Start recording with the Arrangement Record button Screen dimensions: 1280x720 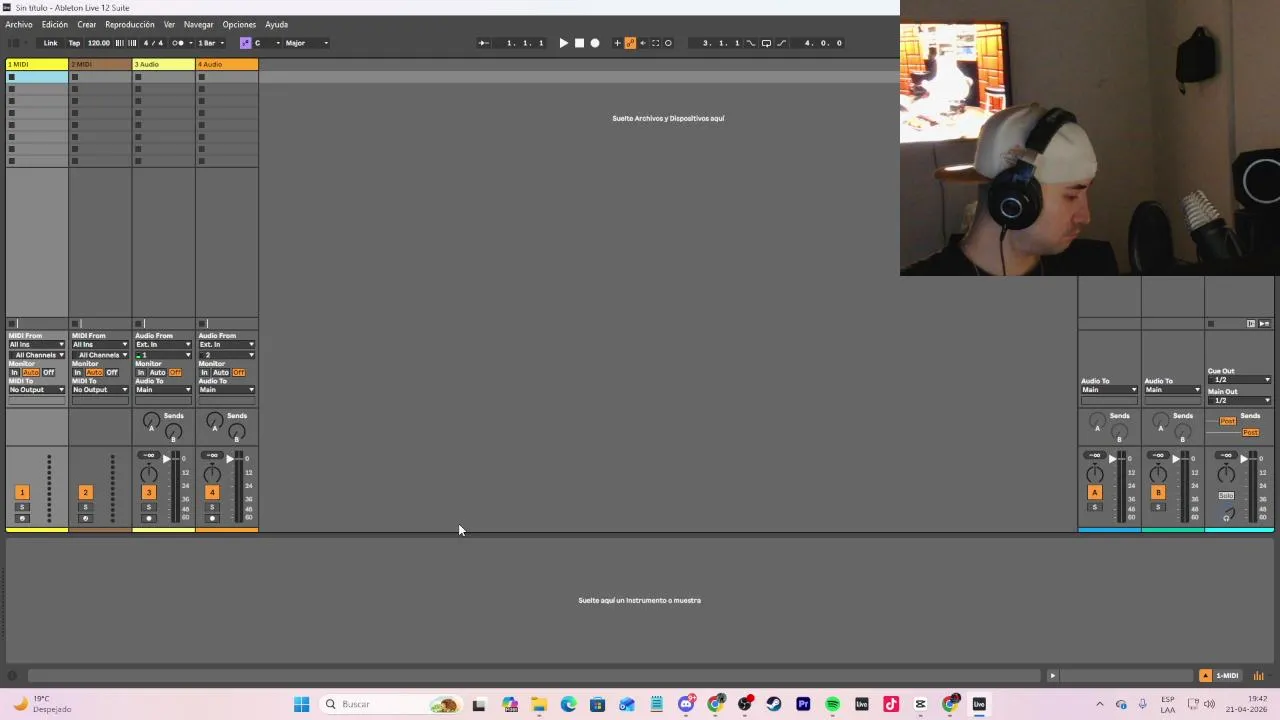[x=595, y=43]
